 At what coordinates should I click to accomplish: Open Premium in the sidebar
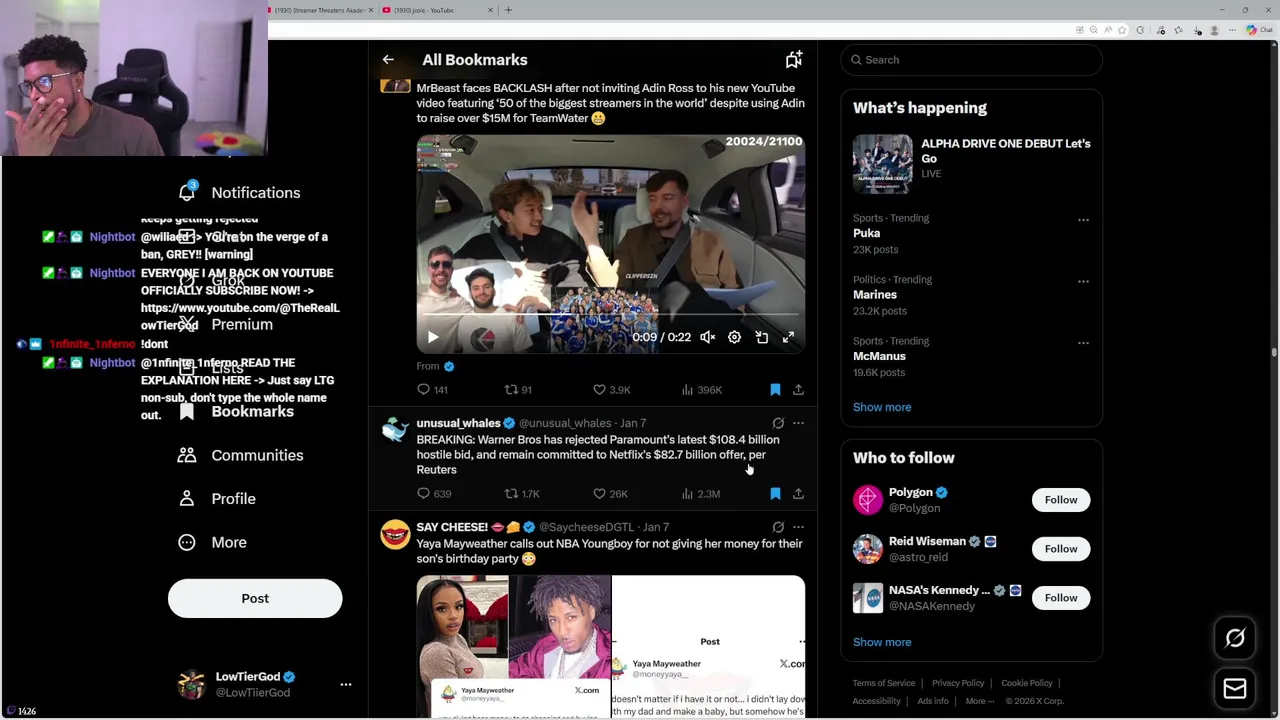pos(225,325)
